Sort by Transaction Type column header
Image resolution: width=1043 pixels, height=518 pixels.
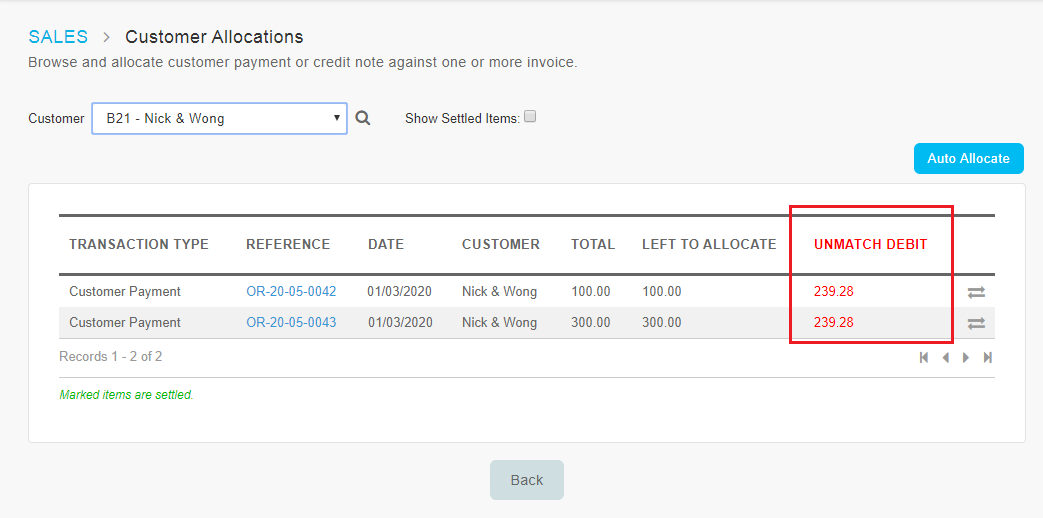click(x=139, y=245)
